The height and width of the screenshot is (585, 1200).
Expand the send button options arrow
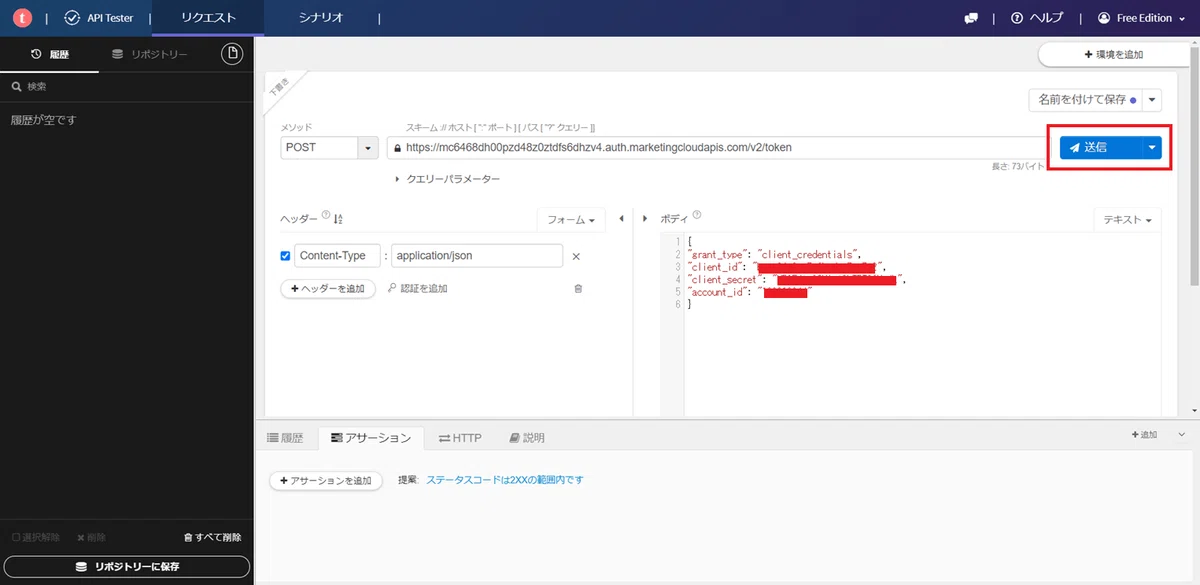[1152, 147]
